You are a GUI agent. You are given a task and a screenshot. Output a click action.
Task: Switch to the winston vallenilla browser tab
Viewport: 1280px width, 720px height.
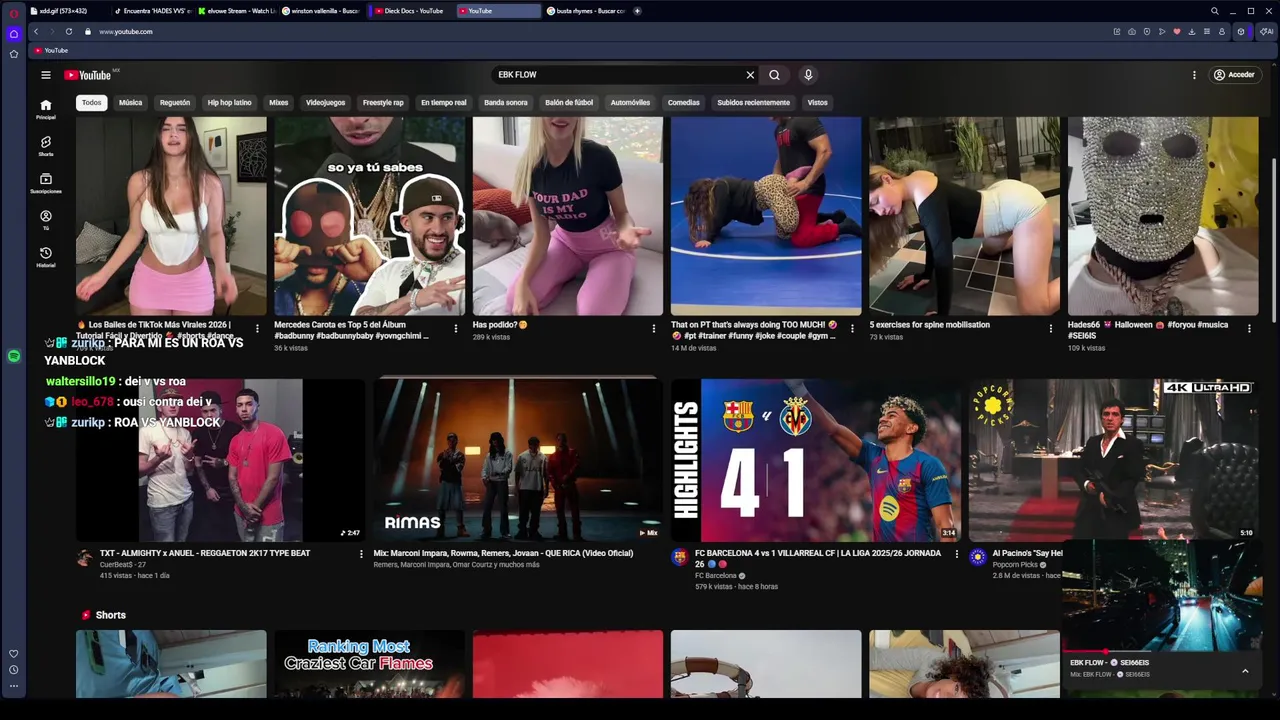(321, 11)
